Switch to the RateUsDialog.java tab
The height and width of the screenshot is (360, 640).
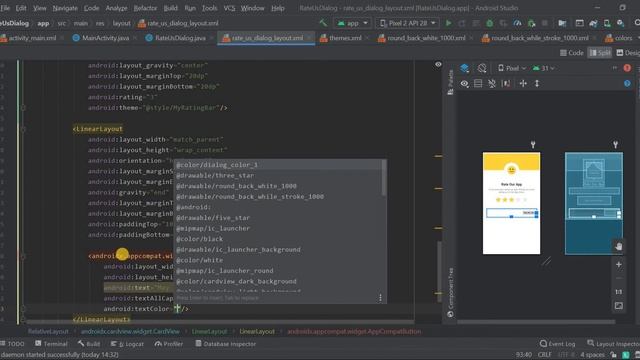coord(176,38)
